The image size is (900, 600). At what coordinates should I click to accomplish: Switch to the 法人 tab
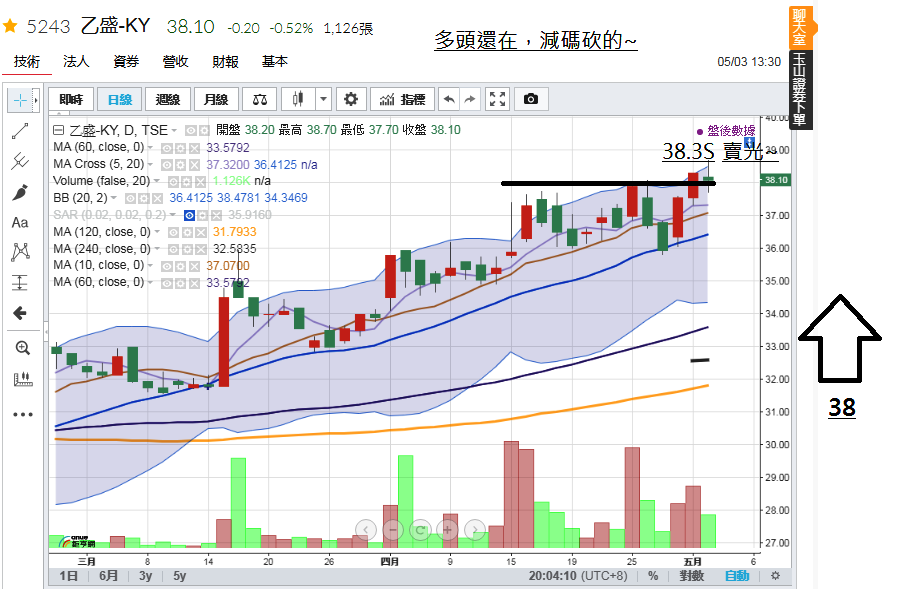pyautogui.click(x=76, y=61)
